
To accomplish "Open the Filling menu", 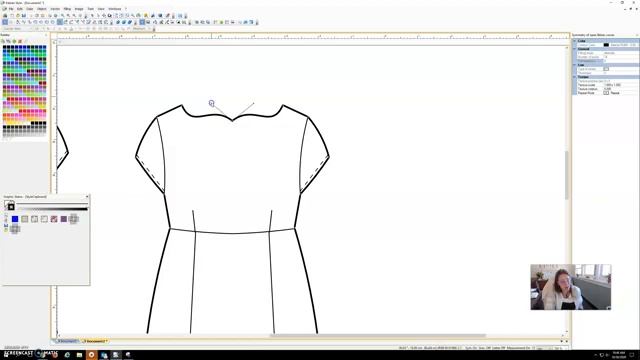I will tap(67, 9).
